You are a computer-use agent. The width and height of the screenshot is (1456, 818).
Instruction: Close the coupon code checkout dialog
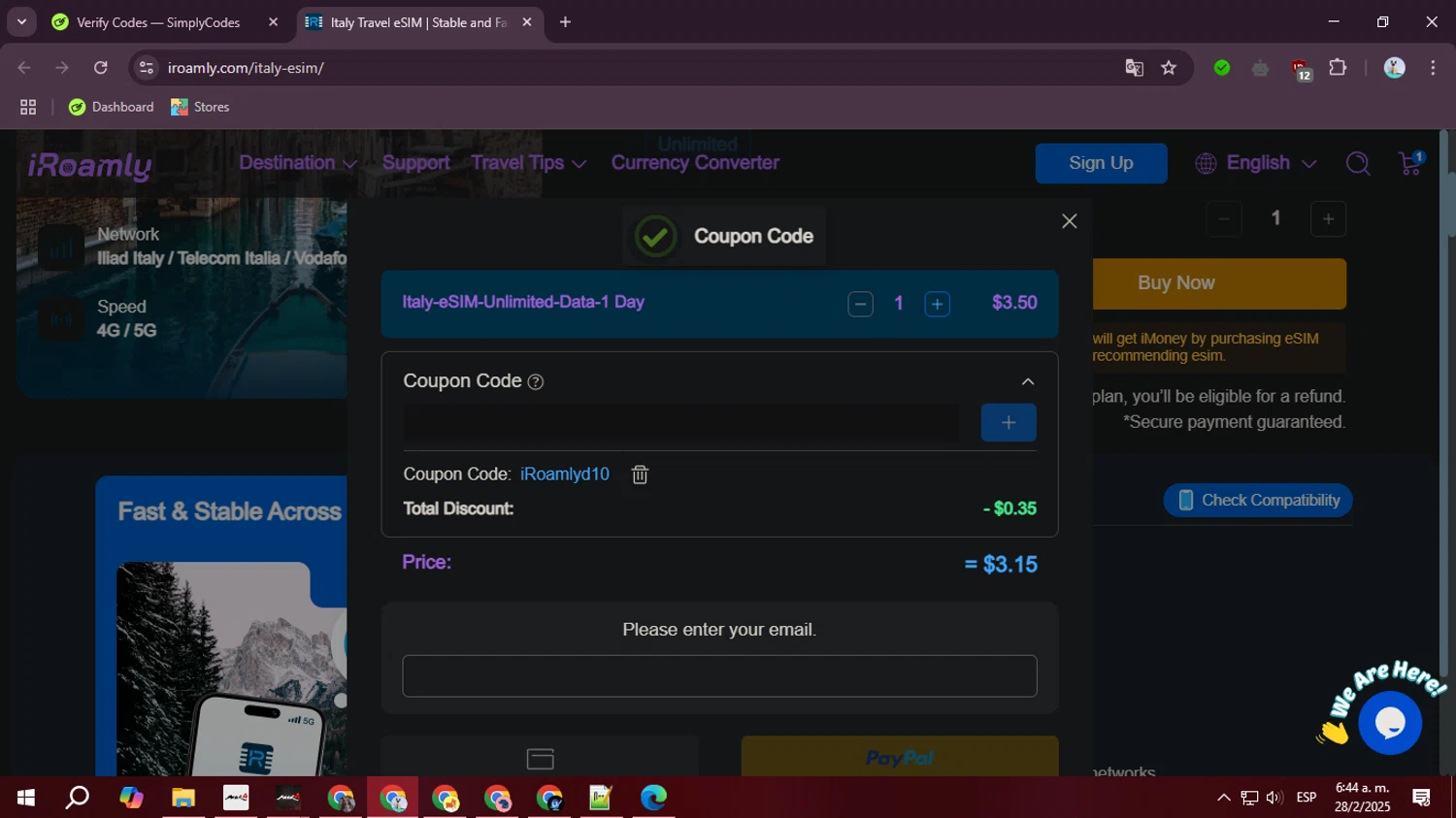[x=1069, y=221]
